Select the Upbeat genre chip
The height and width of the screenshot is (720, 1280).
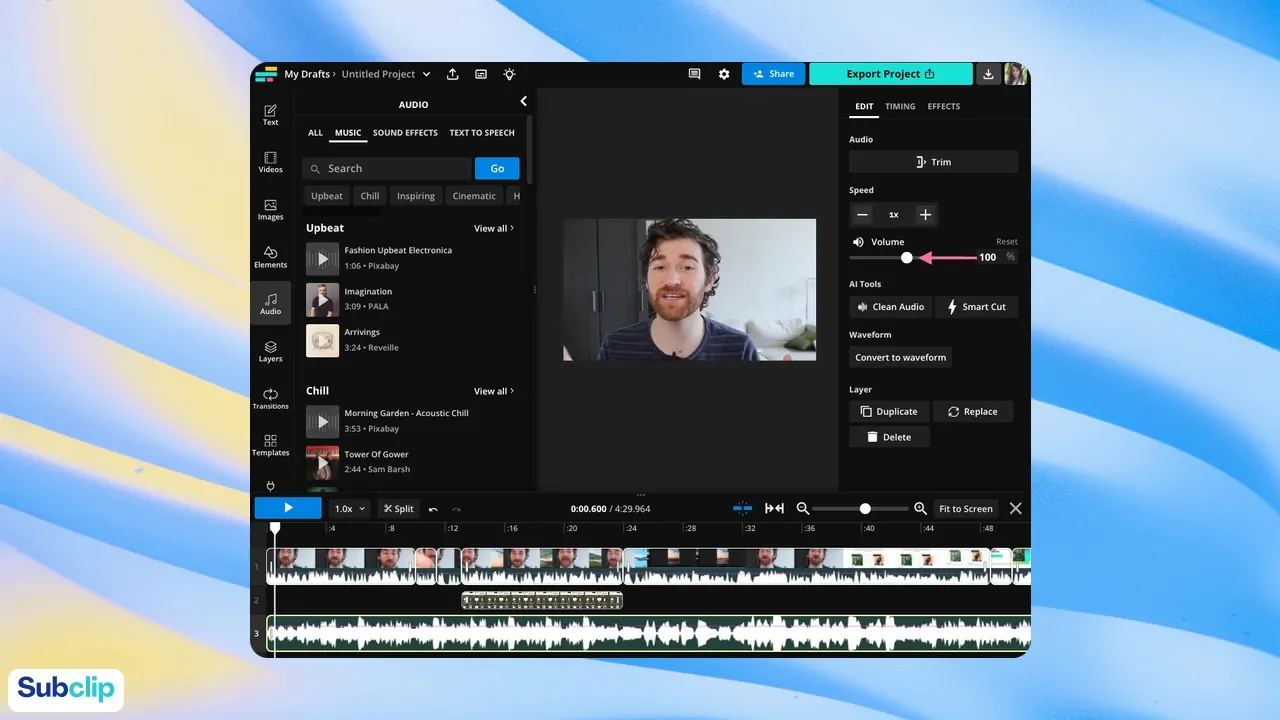point(327,196)
